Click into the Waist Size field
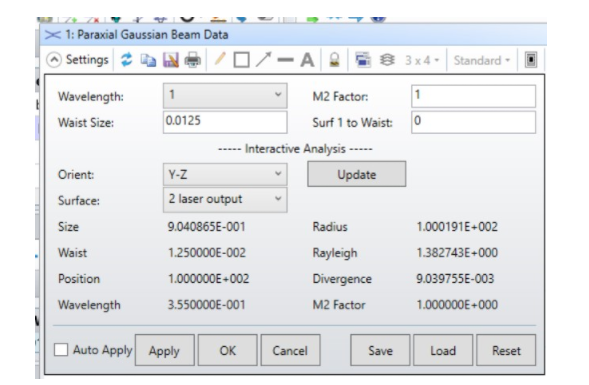 (x=225, y=122)
